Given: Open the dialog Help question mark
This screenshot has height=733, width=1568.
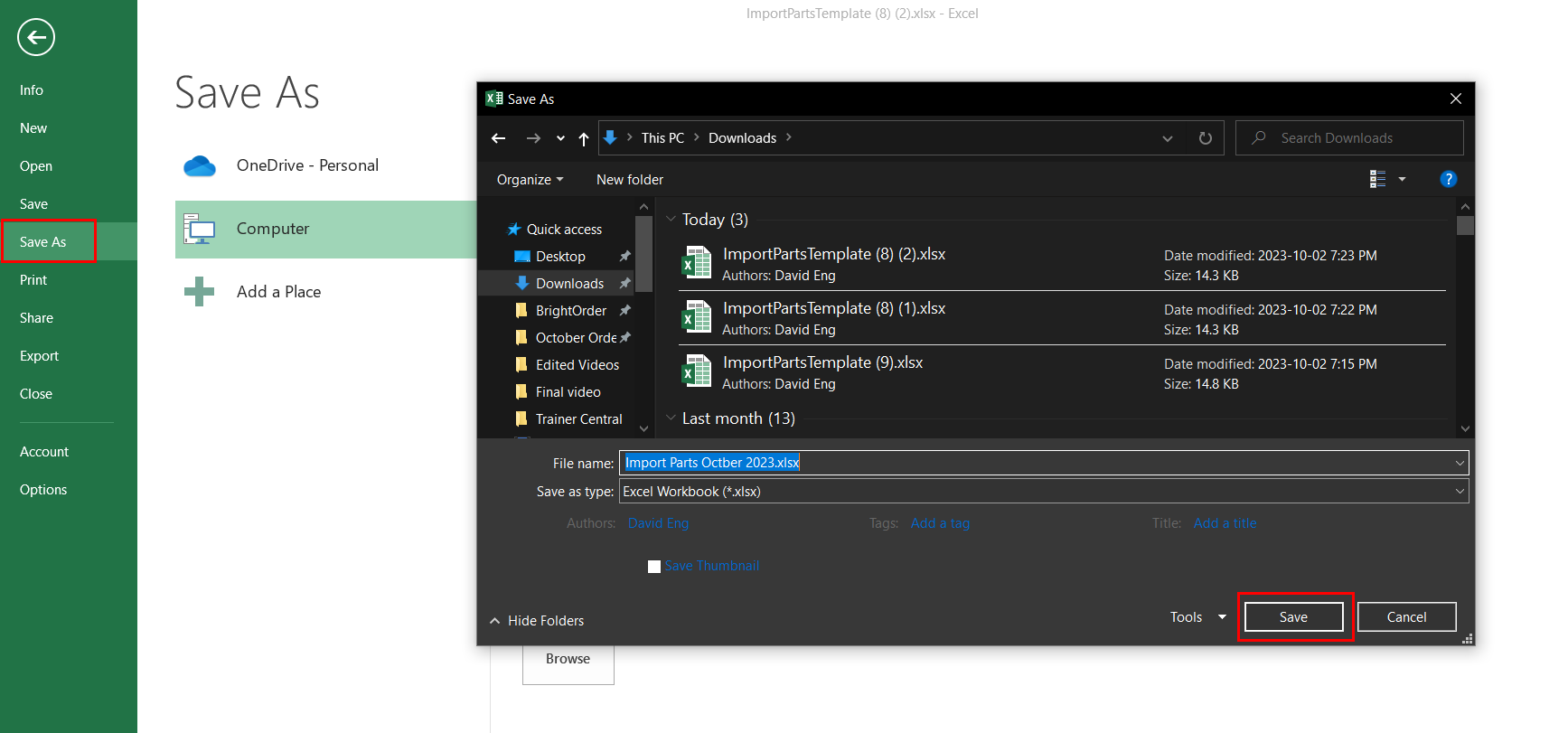Looking at the screenshot, I should coord(1448,179).
